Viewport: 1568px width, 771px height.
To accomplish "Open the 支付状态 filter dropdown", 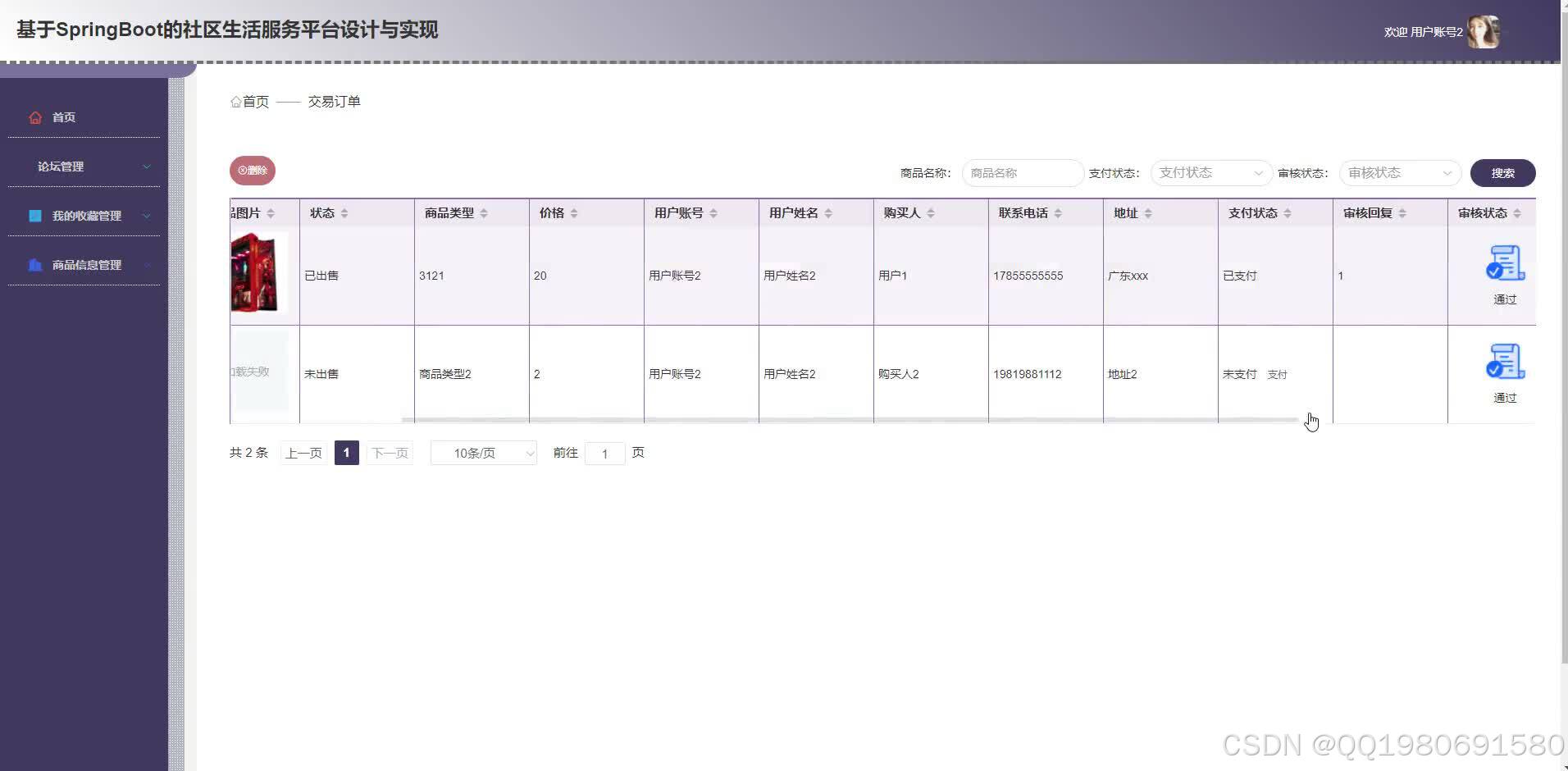I will click(1210, 172).
